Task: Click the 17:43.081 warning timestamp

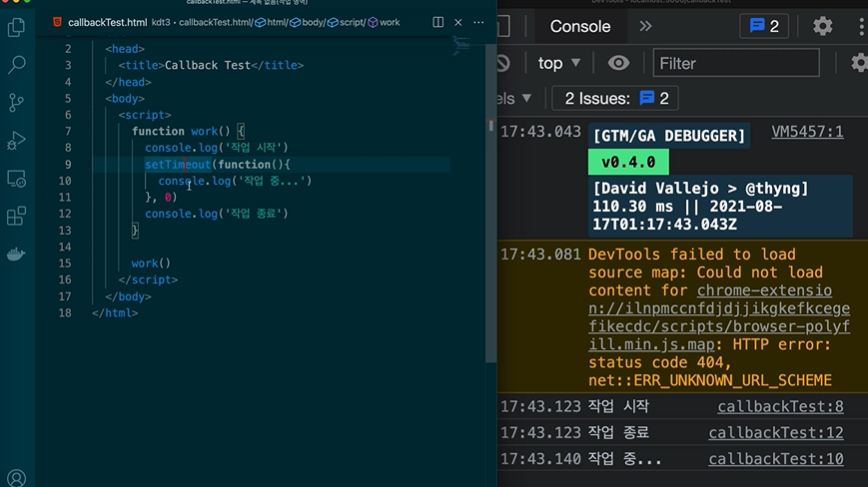Action: point(540,255)
